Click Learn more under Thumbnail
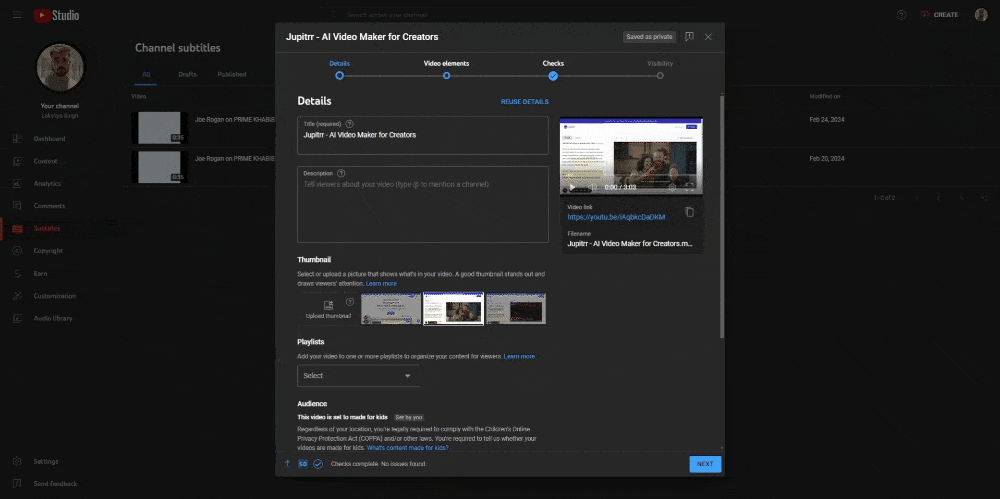 [381, 283]
